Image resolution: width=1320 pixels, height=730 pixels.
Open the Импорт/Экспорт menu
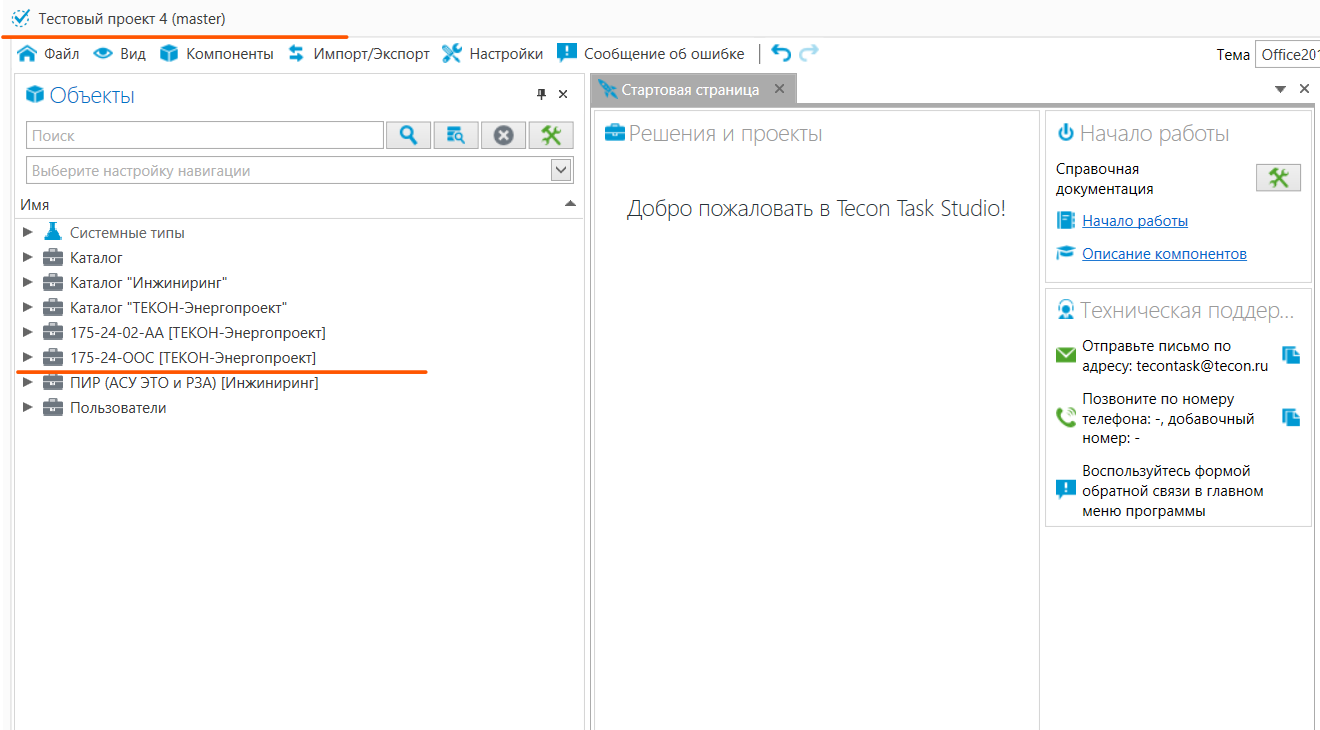359,54
